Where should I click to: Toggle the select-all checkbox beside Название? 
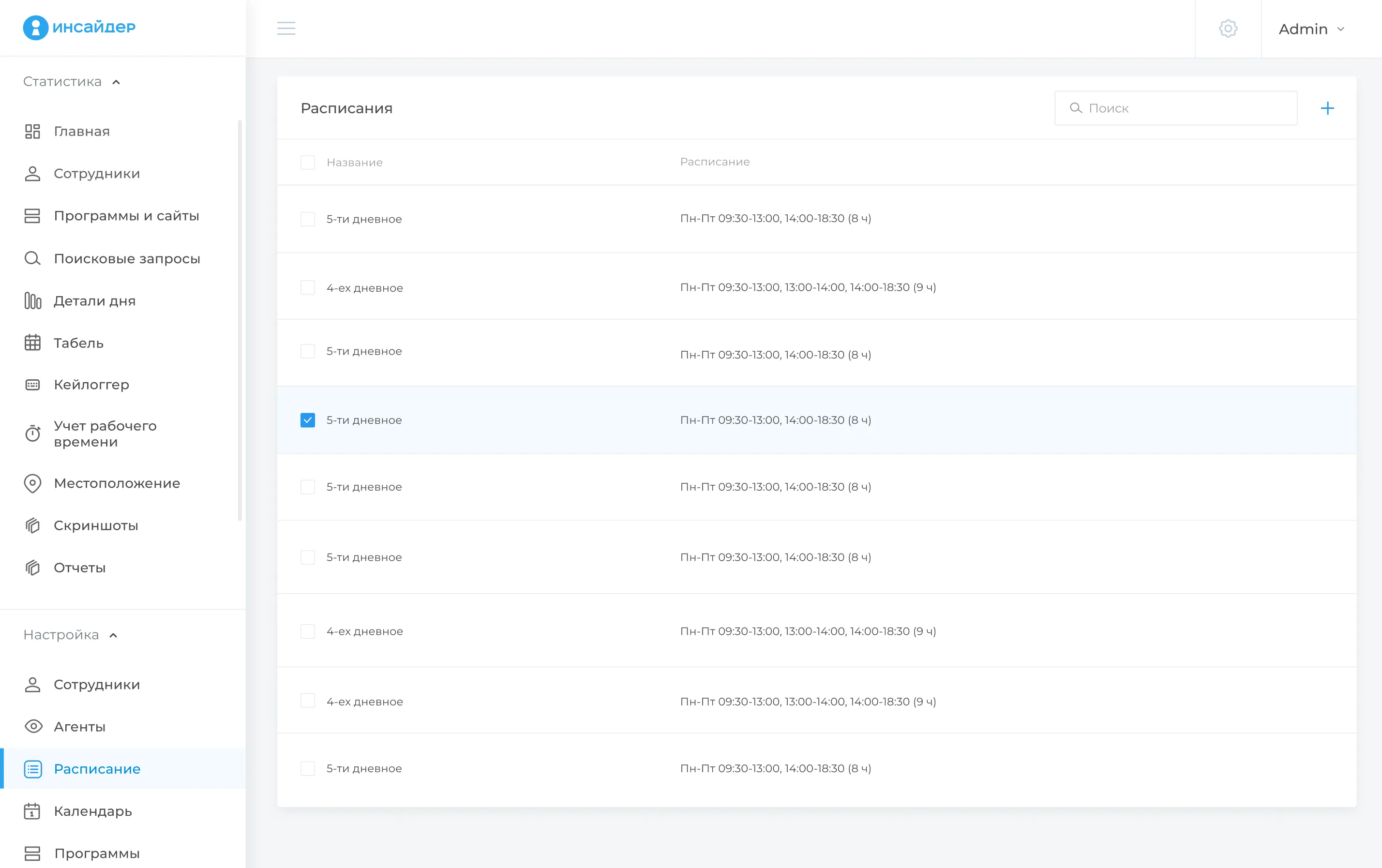[308, 163]
